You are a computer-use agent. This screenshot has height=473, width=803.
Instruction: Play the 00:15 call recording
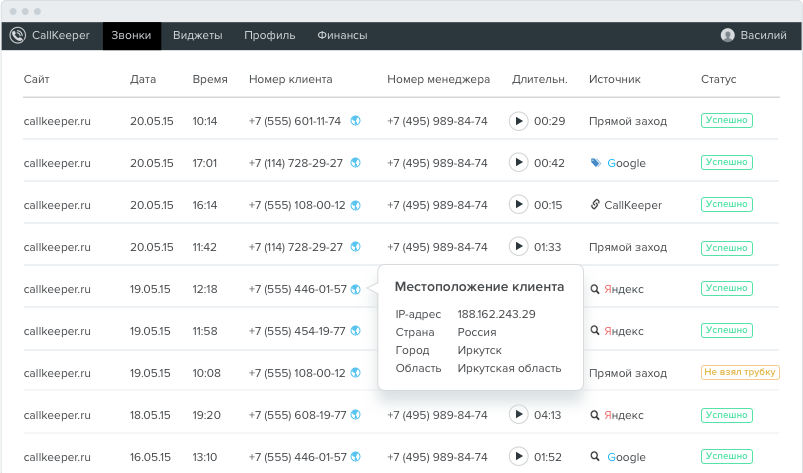coord(518,205)
